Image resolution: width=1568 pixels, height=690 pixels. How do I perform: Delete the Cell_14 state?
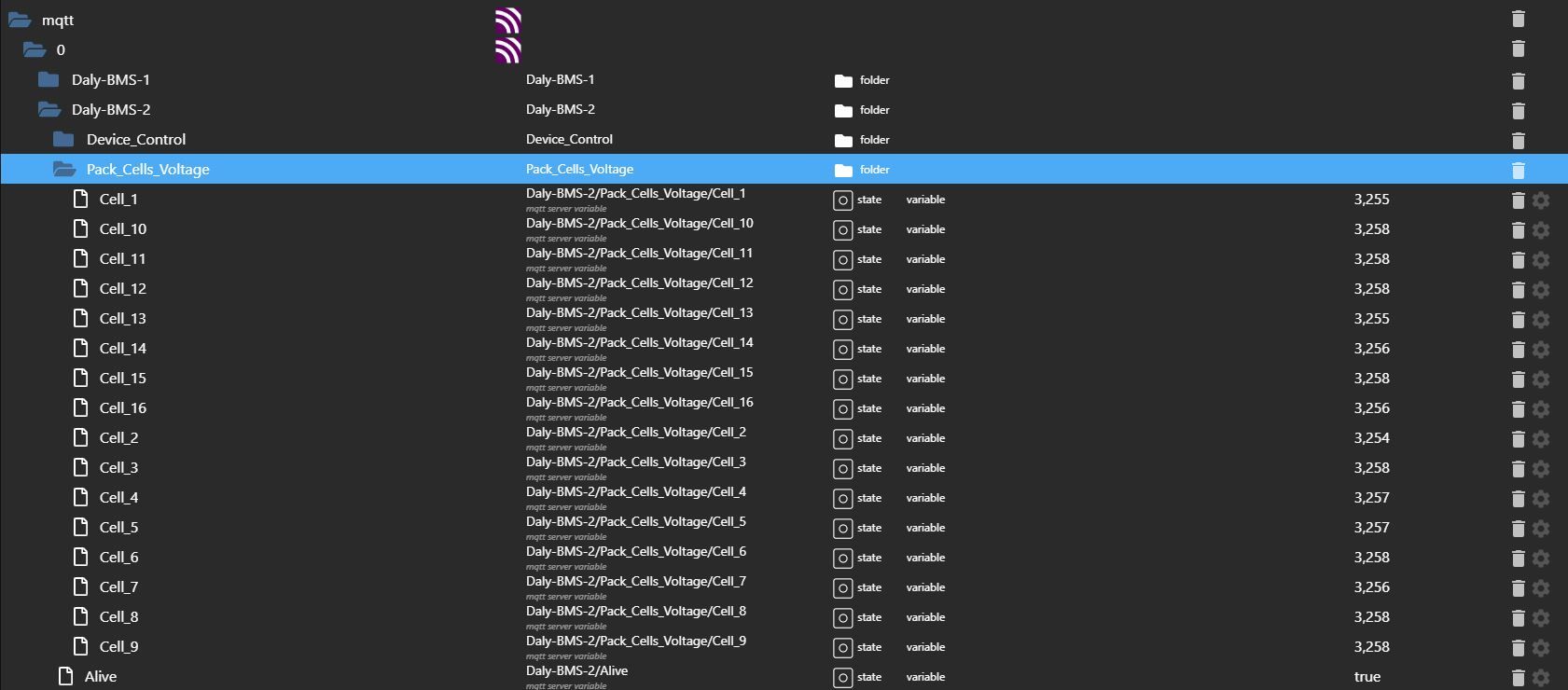[x=1518, y=350]
